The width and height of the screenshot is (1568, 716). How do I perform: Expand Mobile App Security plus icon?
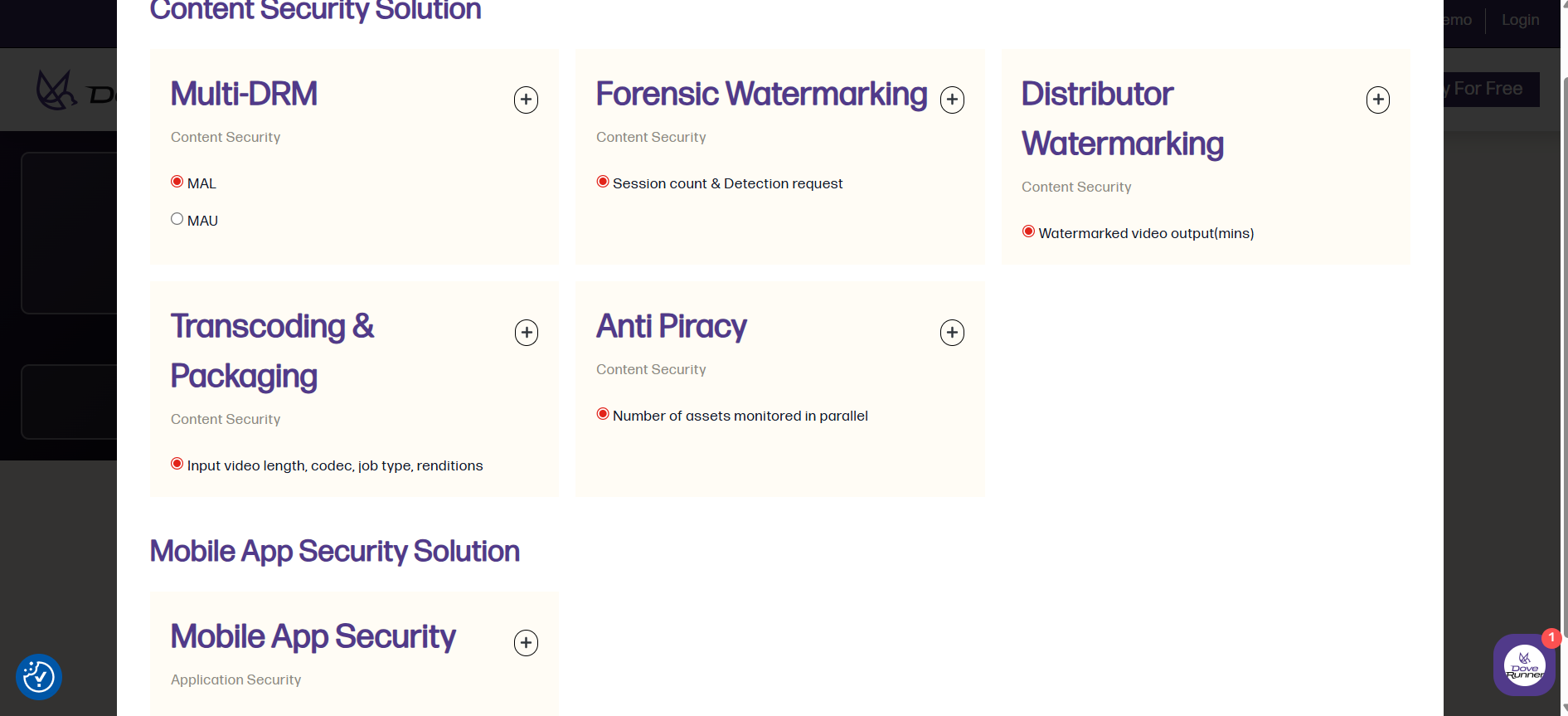526,643
